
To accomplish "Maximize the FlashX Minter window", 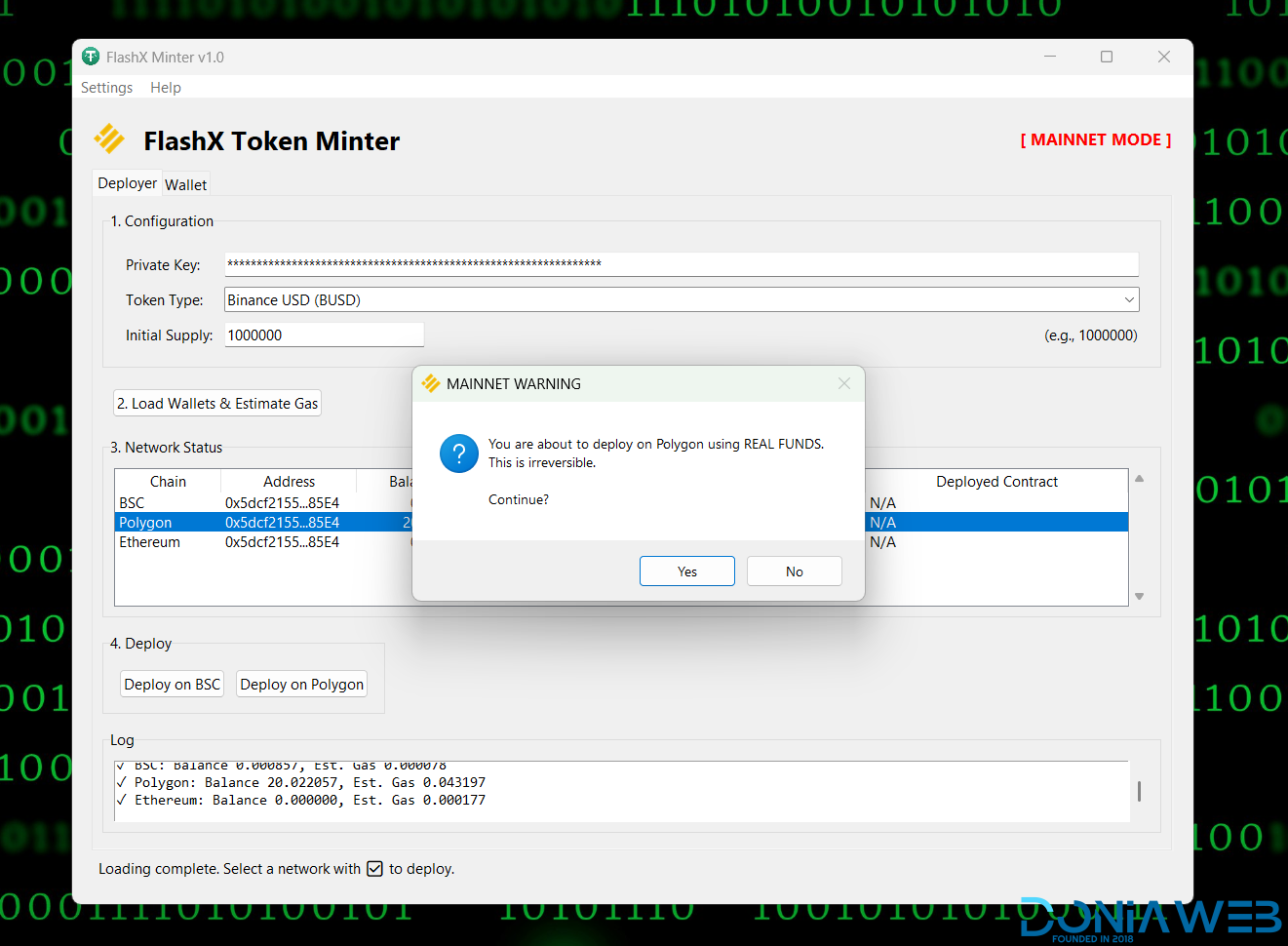I will (x=1106, y=57).
